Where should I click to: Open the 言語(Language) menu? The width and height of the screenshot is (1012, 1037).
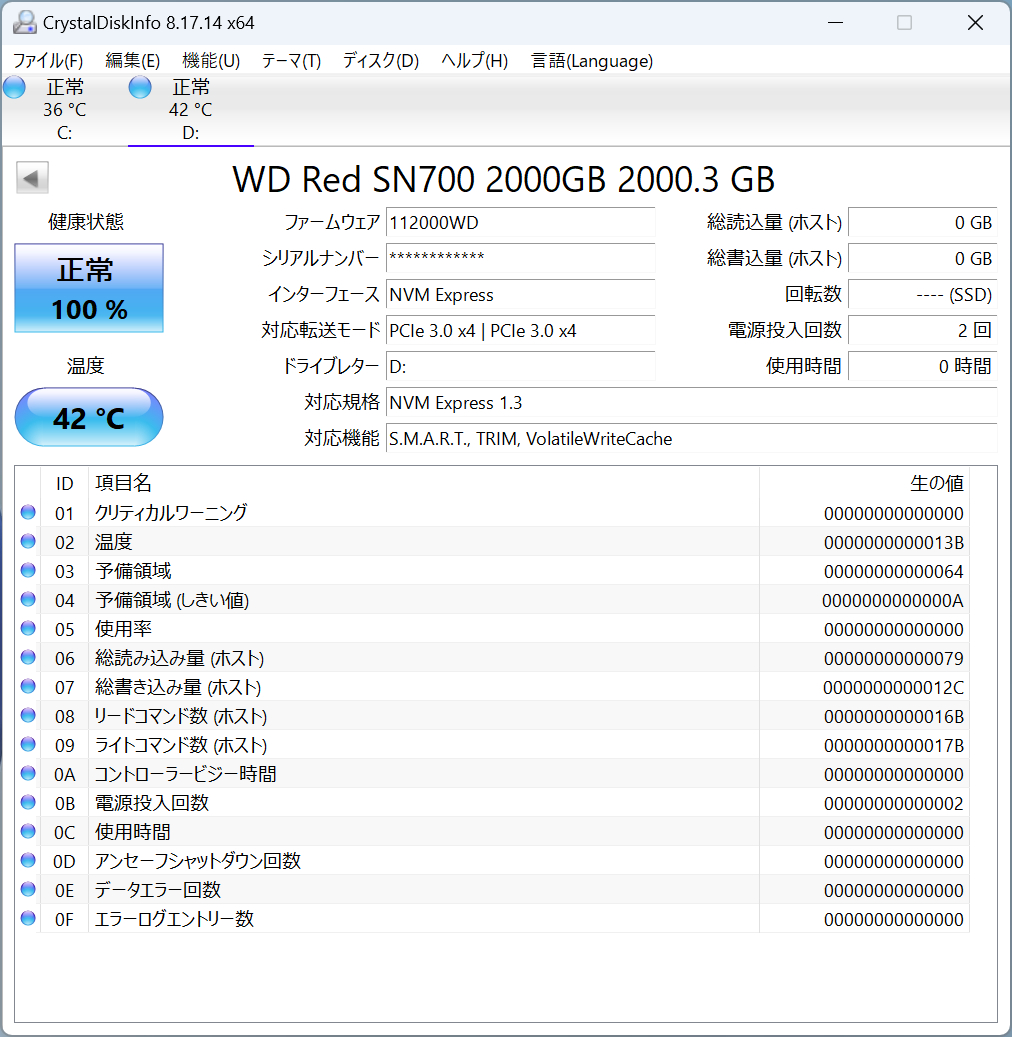click(x=592, y=61)
